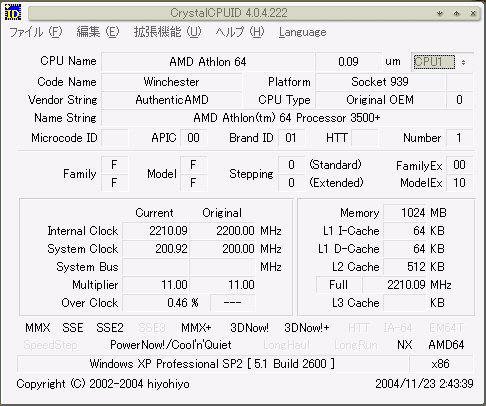The height and width of the screenshot is (406, 486).
Task: Click the ModelEx value 10
Action: coord(459,183)
